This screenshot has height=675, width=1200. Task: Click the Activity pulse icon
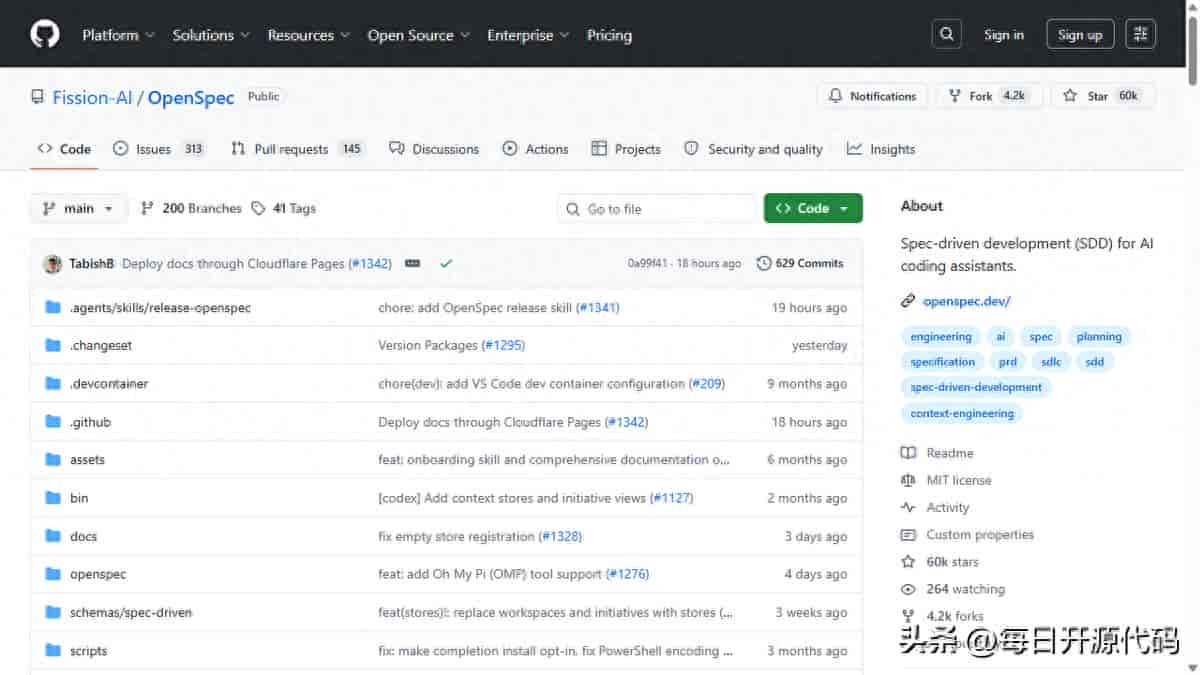click(x=908, y=507)
